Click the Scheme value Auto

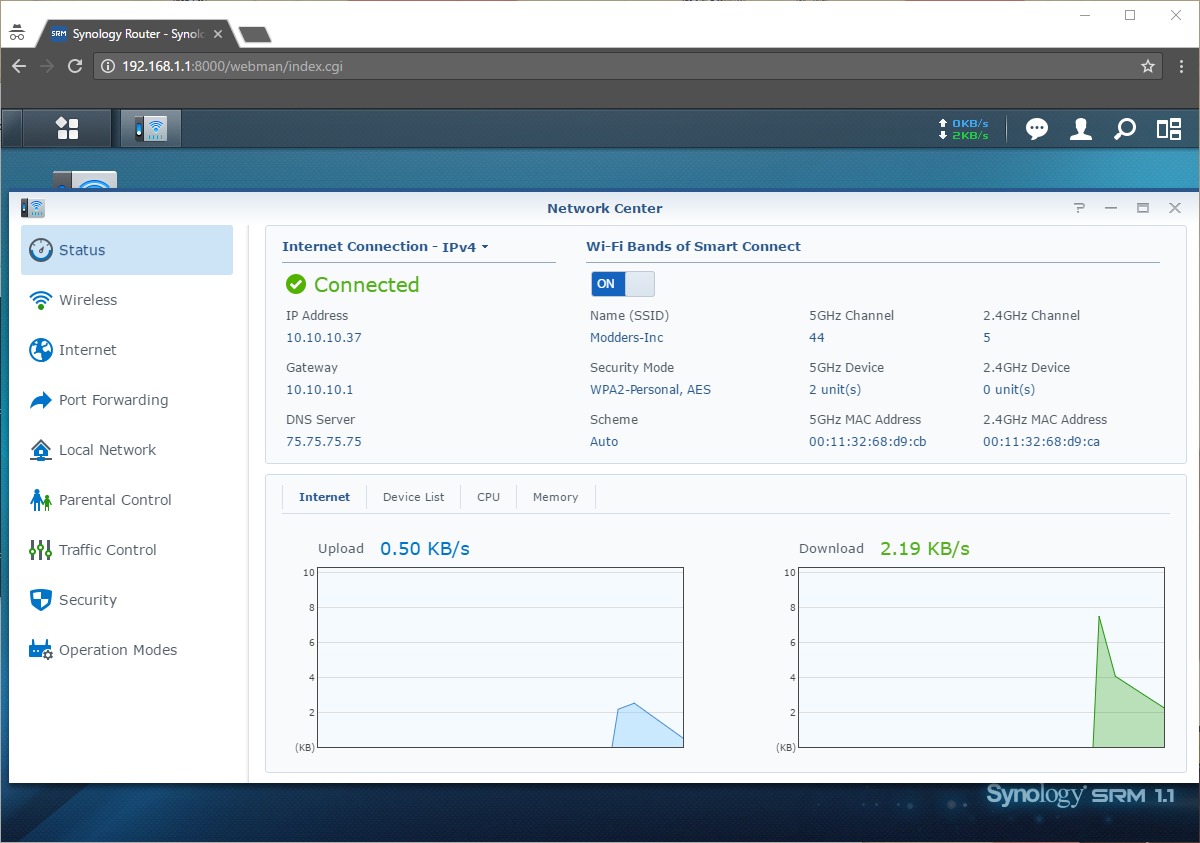click(604, 442)
